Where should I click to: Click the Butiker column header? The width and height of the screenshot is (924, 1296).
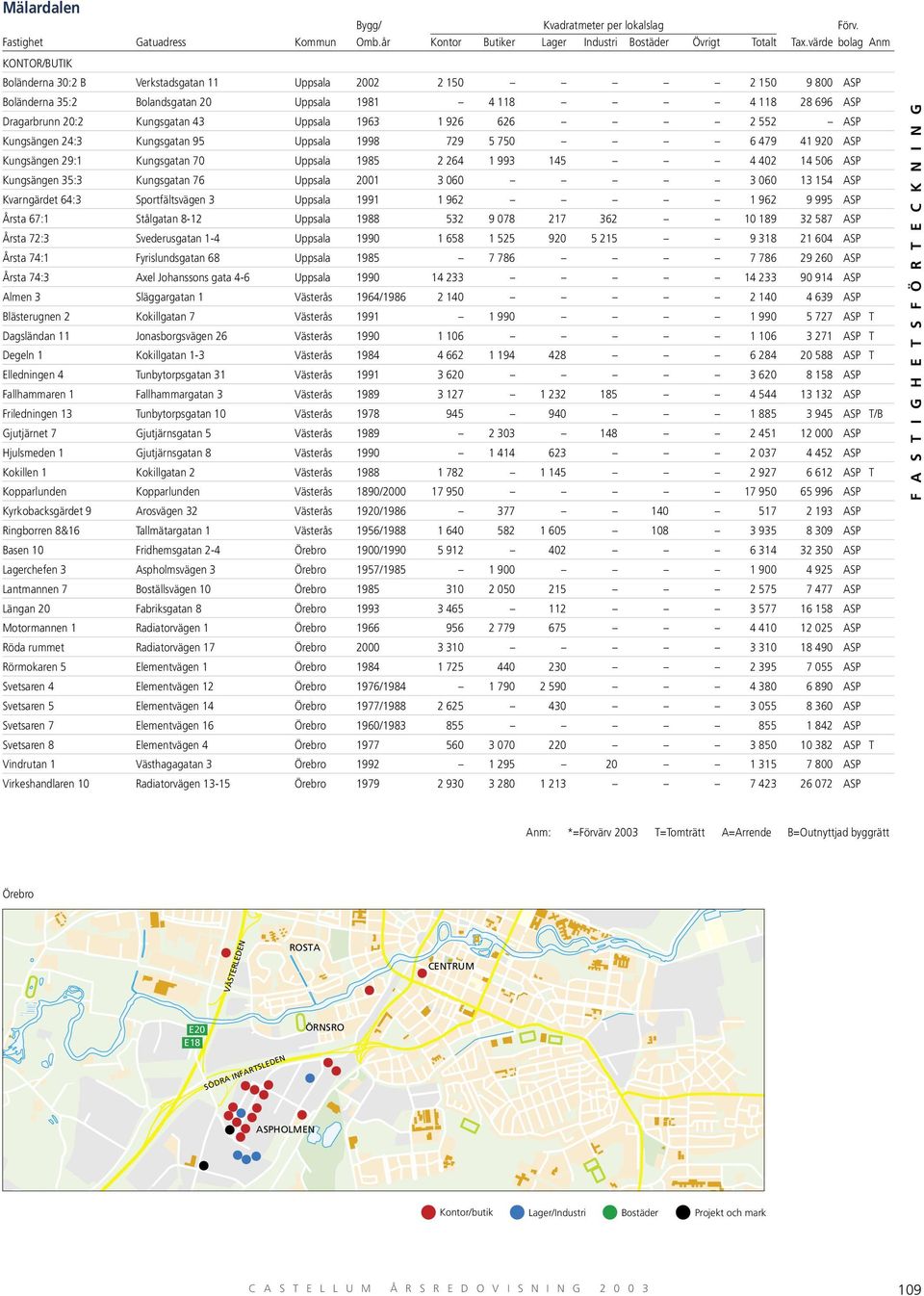coord(499,42)
